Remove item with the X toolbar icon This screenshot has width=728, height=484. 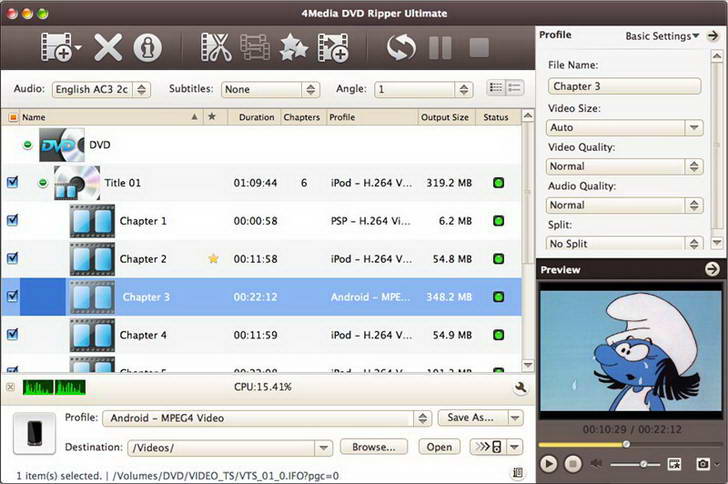click(x=108, y=47)
